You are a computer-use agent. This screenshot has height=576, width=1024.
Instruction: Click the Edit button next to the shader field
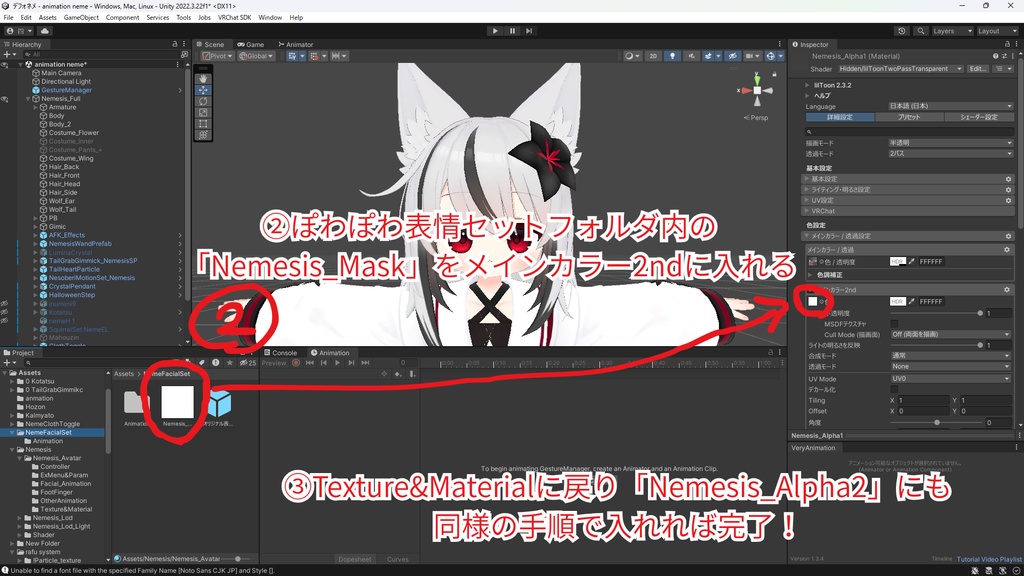tap(977, 69)
